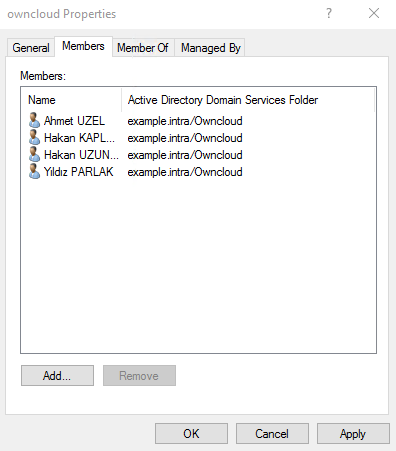Image resolution: width=396 pixels, height=451 pixels.
Task: Select the Yıldız PARLAK member name
Action: pos(79,172)
